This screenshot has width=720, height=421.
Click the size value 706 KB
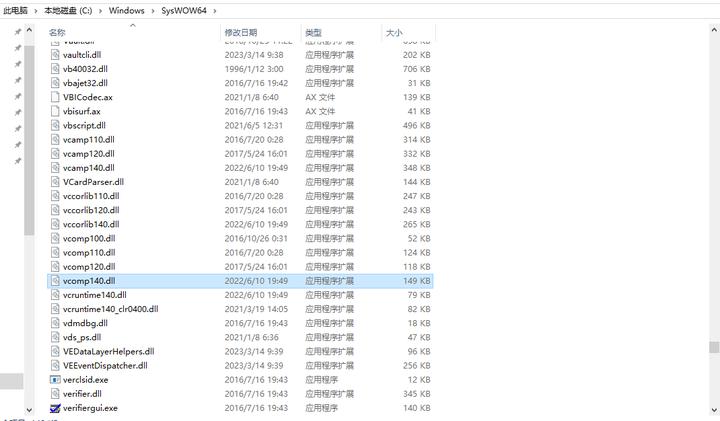pyautogui.click(x=416, y=69)
